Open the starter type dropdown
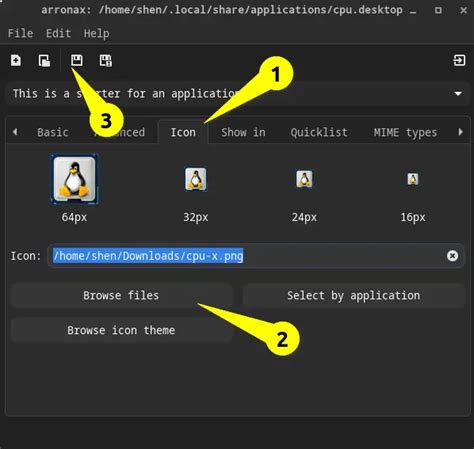Image resolution: width=474 pixels, height=449 pixels. 238,94
